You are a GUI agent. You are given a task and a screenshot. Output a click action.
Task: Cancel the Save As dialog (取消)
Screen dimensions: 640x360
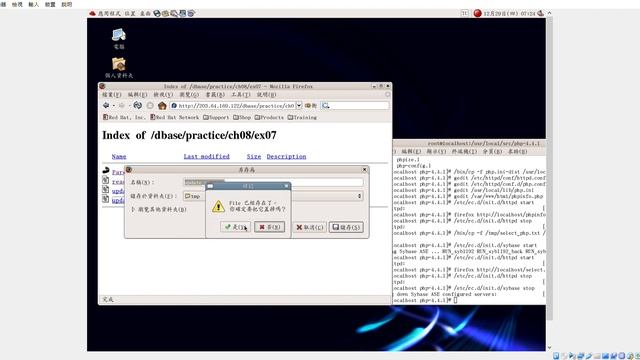tap(309, 227)
